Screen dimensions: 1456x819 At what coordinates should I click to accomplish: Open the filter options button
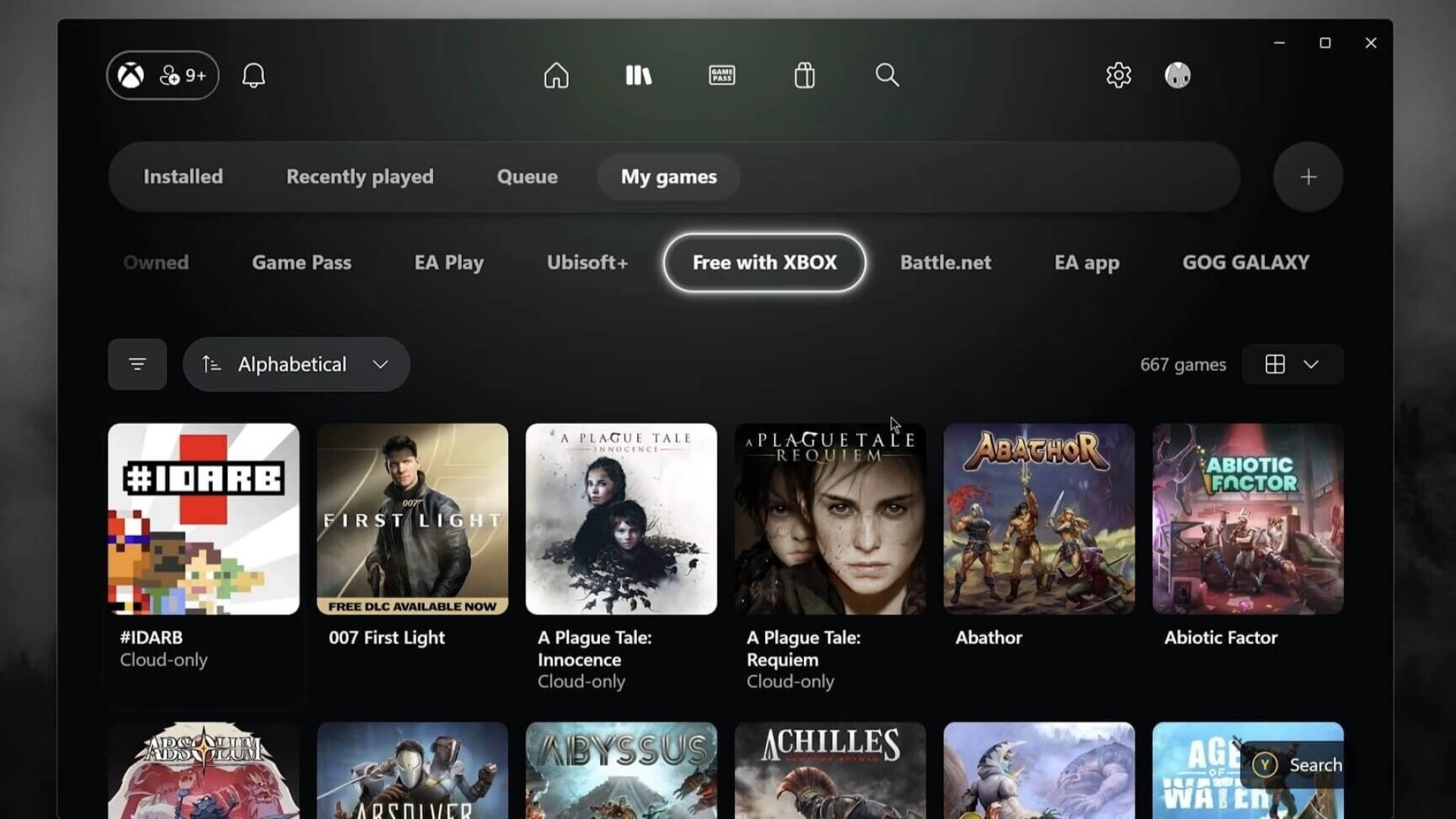(x=137, y=364)
